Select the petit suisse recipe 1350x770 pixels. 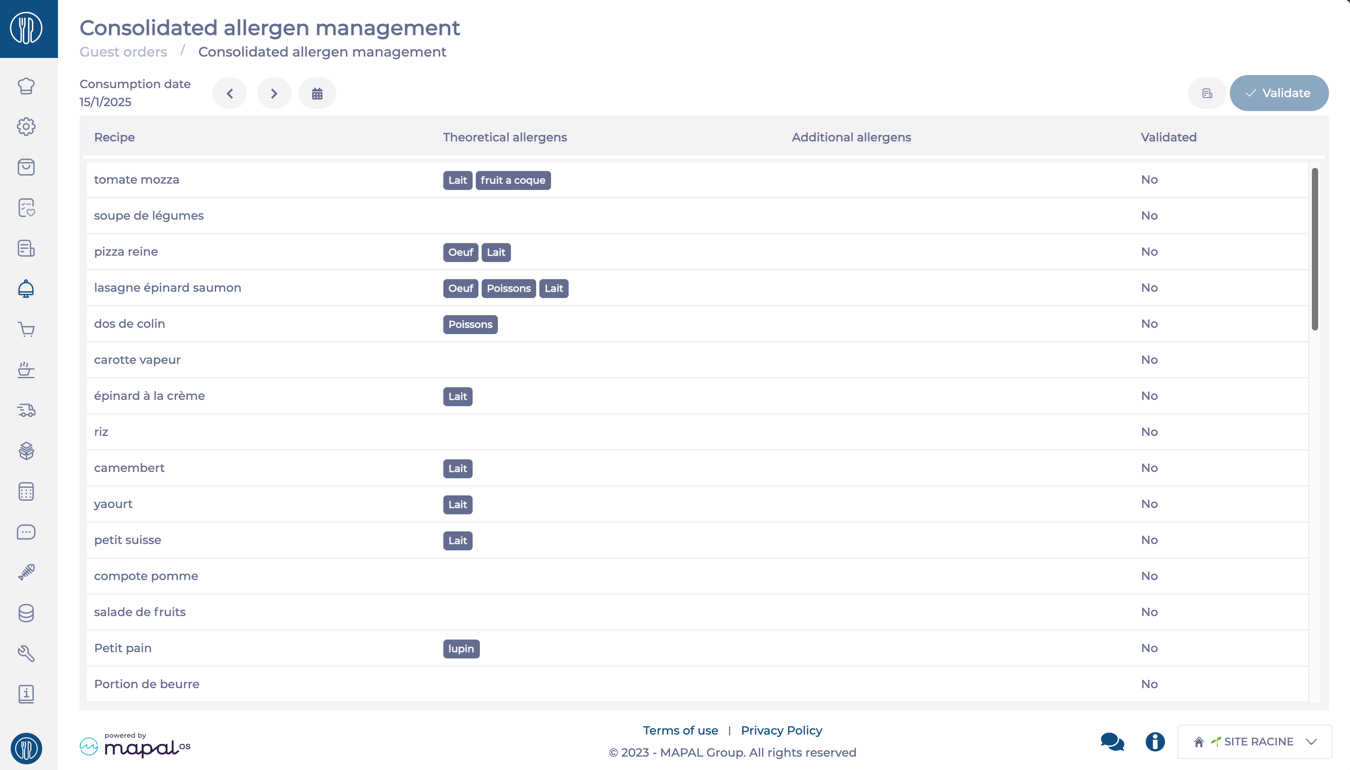click(x=697, y=540)
